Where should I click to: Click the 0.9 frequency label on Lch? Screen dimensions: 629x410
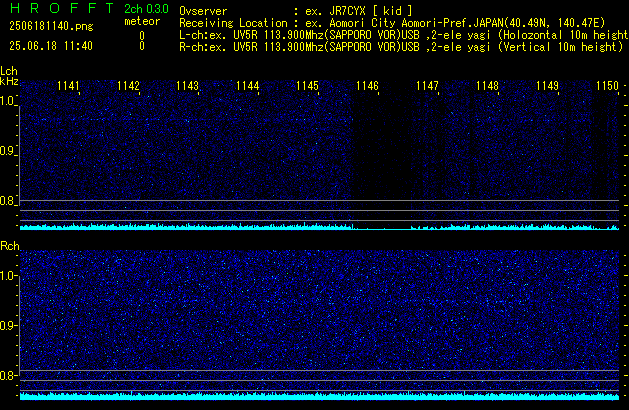click(8, 151)
